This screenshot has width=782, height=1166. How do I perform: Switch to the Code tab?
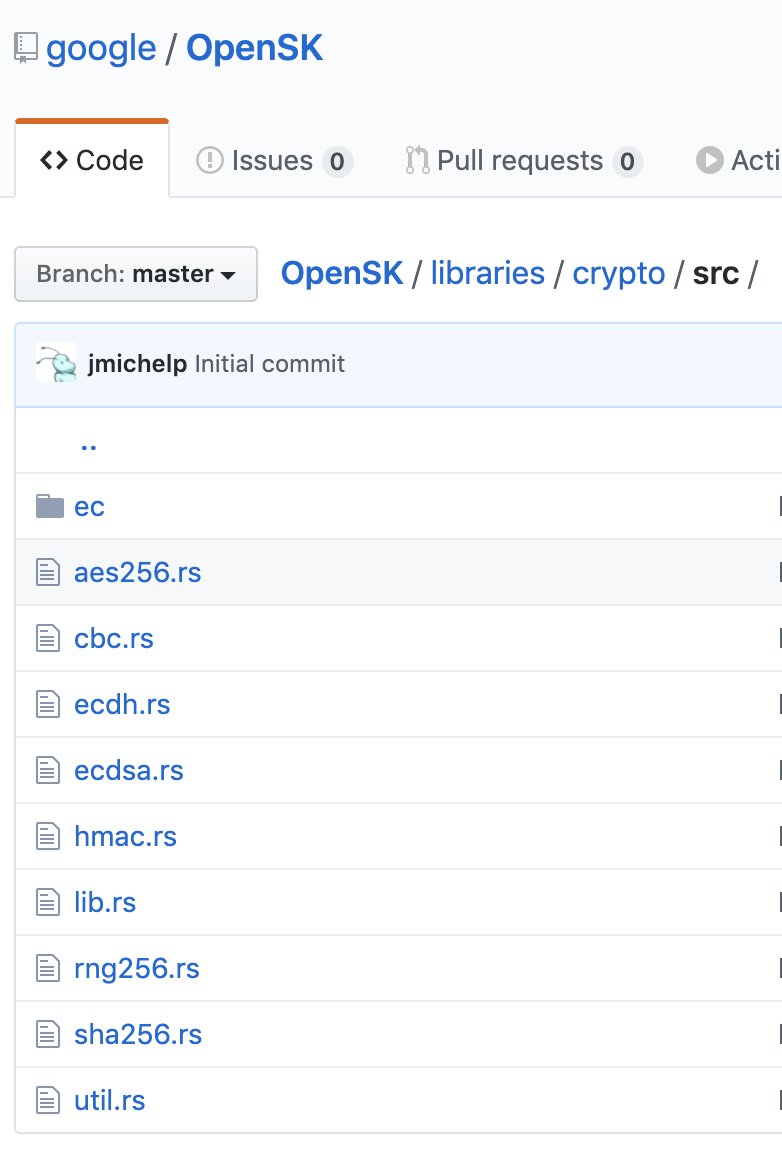coord(92,160)
